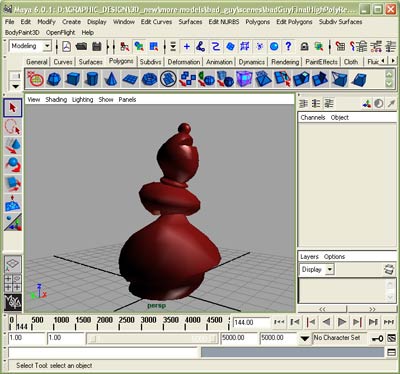The width and height of the screenshot is (400, 374).
Task: Click the time range slider bar
Action: coord(153,338)
